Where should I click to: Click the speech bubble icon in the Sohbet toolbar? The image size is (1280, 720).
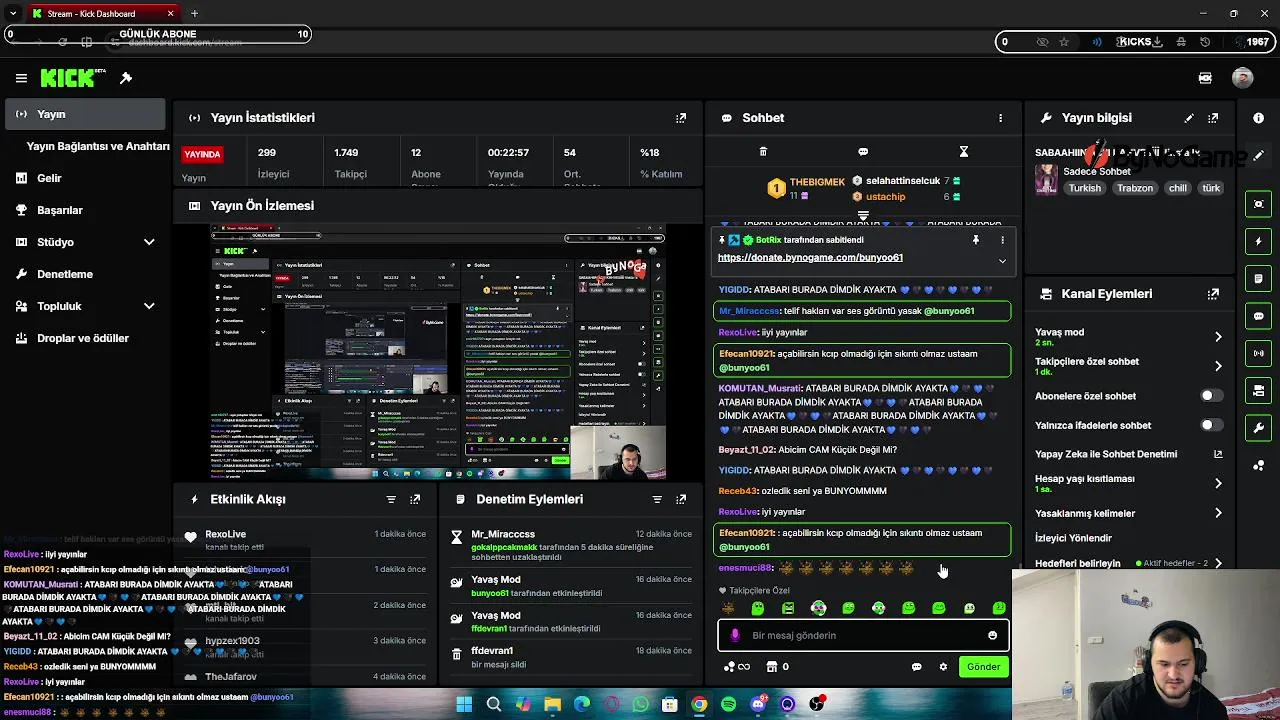click(x=863, y=152)
